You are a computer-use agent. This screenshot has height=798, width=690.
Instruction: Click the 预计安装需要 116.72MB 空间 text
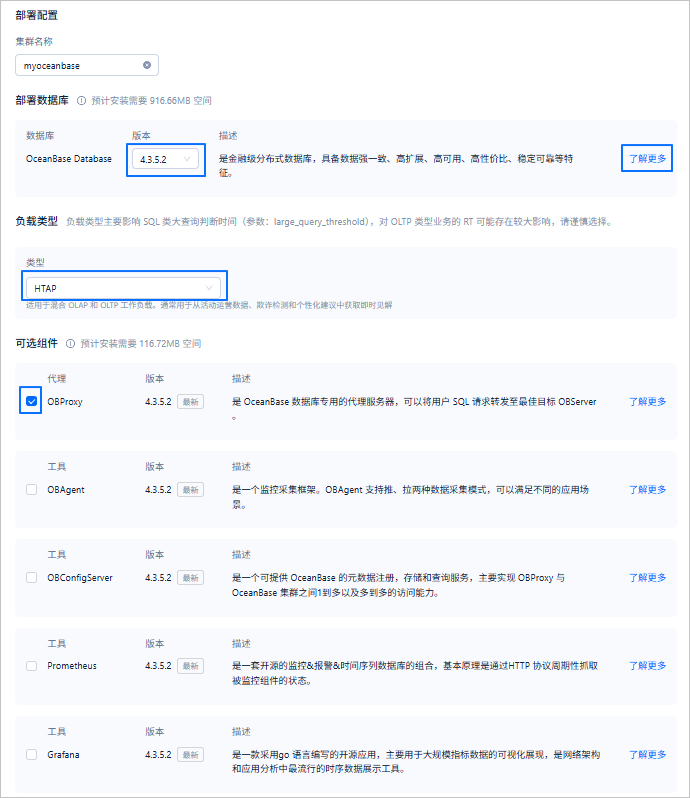click(140, 344)
